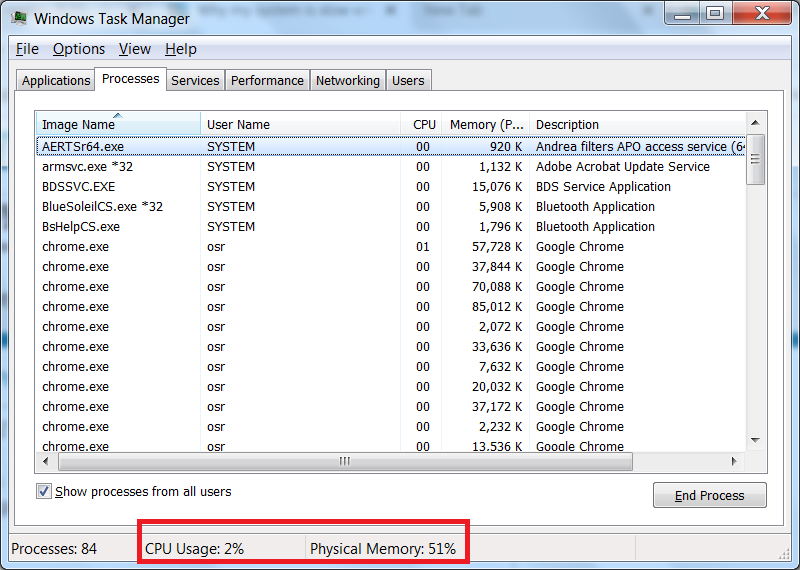Select chrome.exe row using 2,072 K
The image size is (800, 570).
point(391,327)
